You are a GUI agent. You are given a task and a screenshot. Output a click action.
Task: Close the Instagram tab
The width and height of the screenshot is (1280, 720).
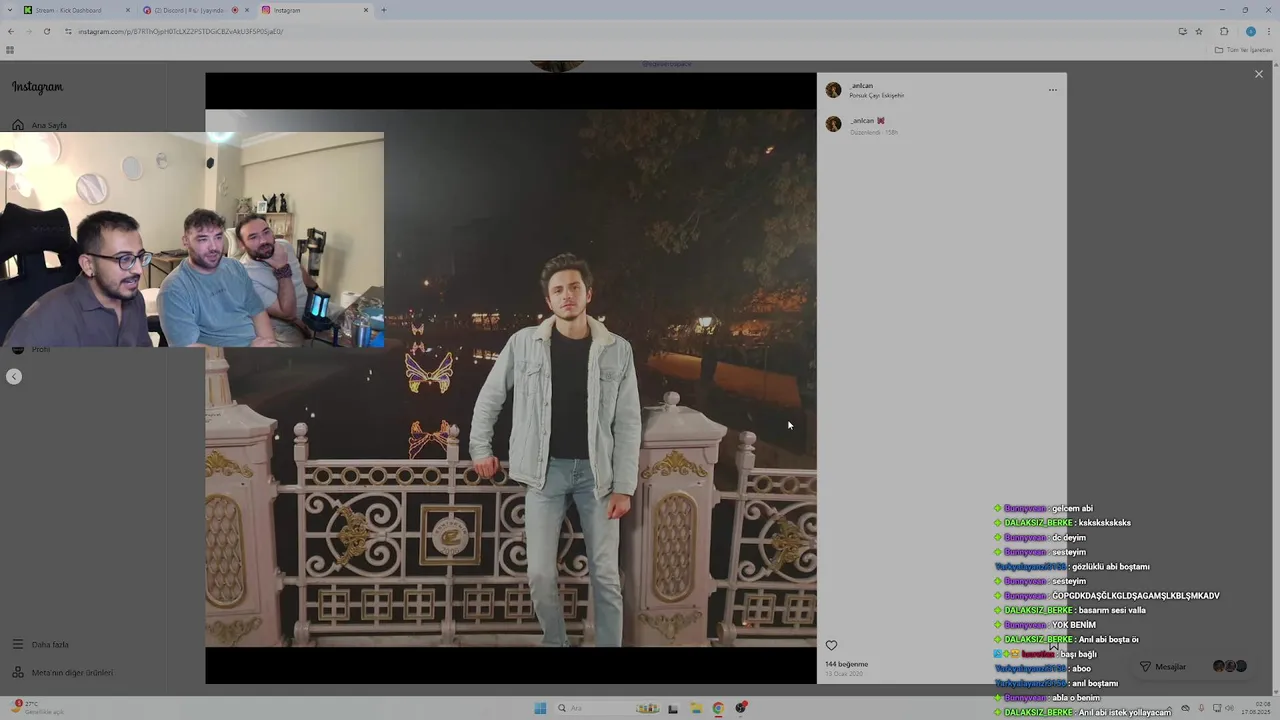[x=366, y=10]
